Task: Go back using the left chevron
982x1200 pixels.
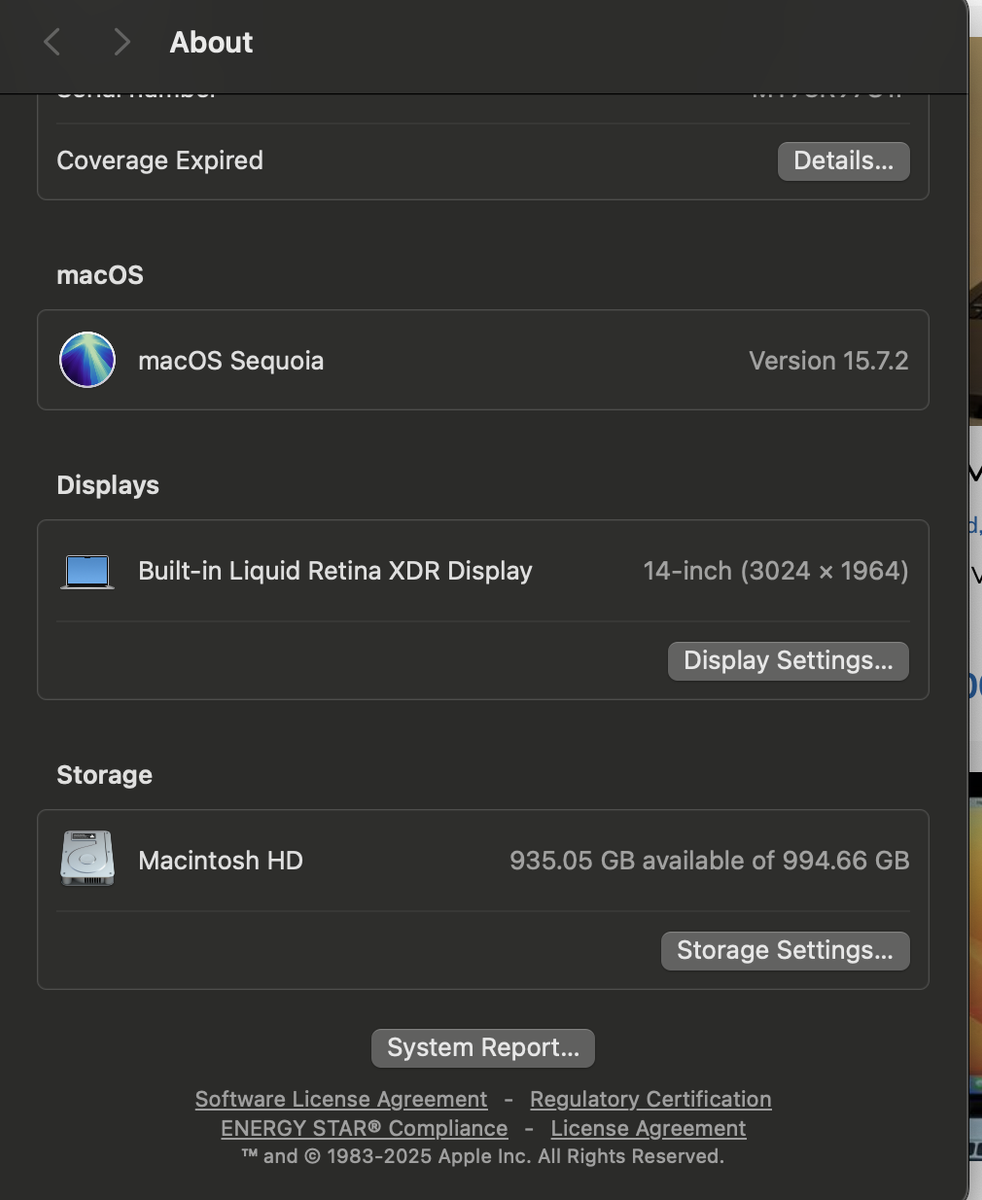Action: tap(53, 42)
